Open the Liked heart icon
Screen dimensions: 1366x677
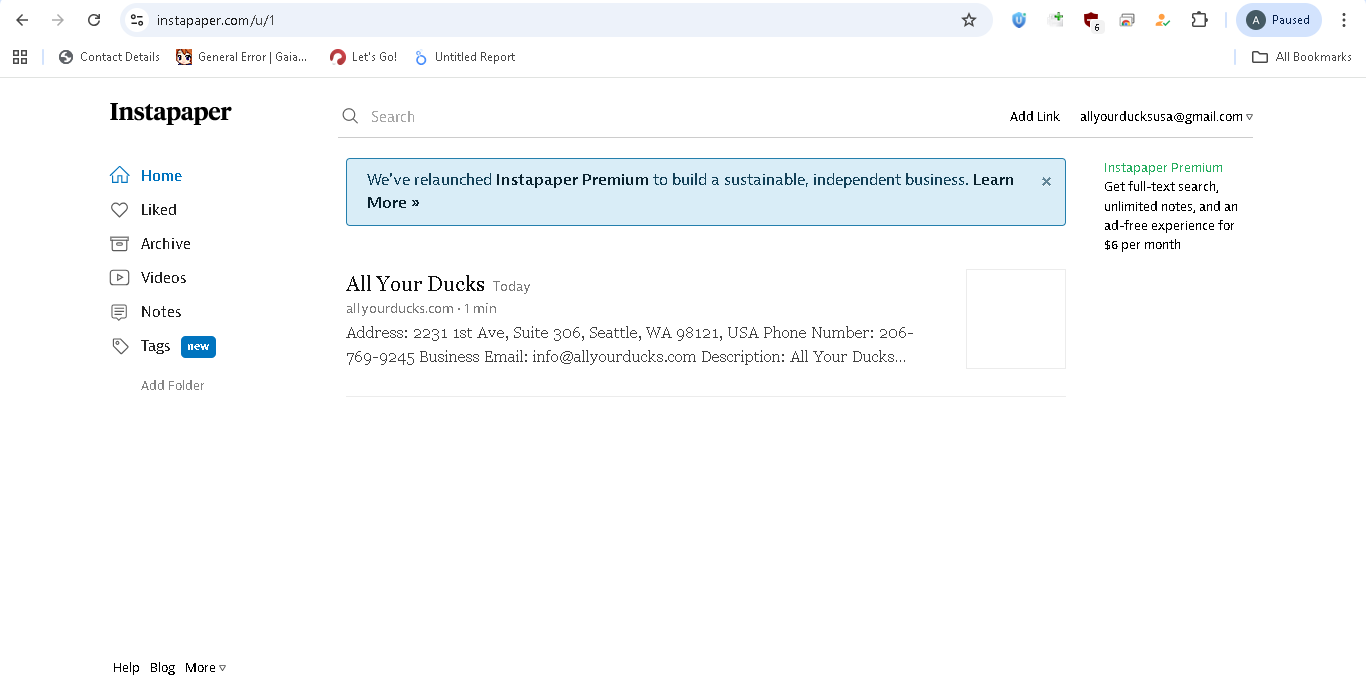click(x=119, y=210)
